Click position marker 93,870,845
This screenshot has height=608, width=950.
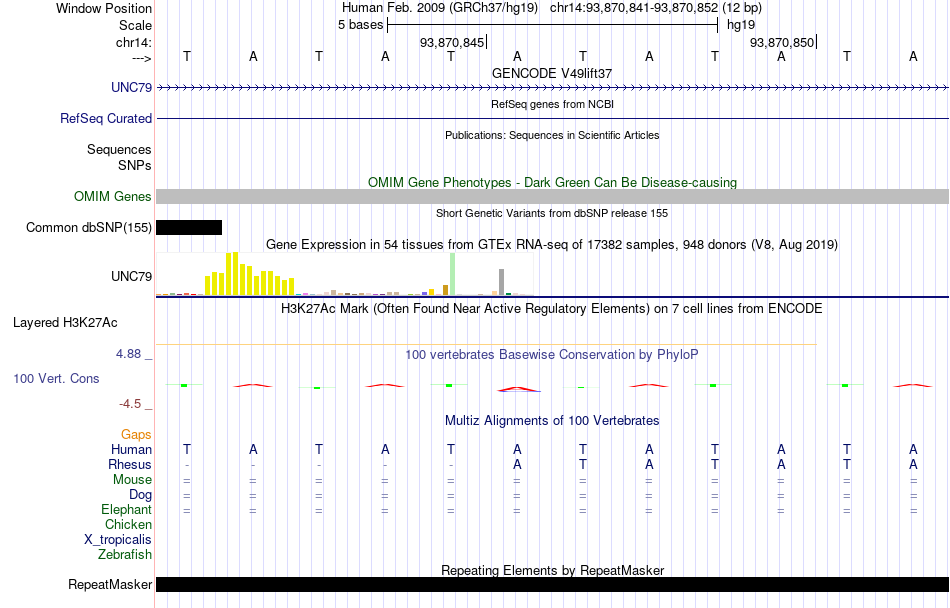tap(452, 42)
